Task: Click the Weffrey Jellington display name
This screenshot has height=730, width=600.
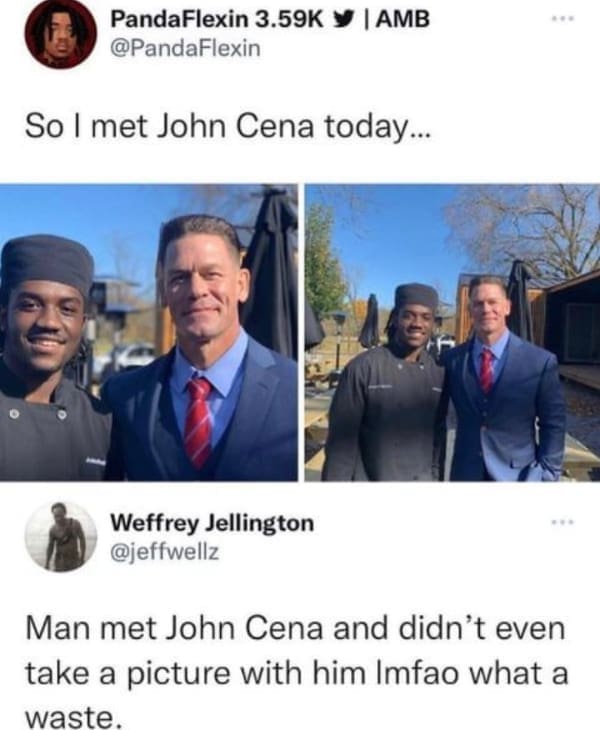Action: click(212, 522)
